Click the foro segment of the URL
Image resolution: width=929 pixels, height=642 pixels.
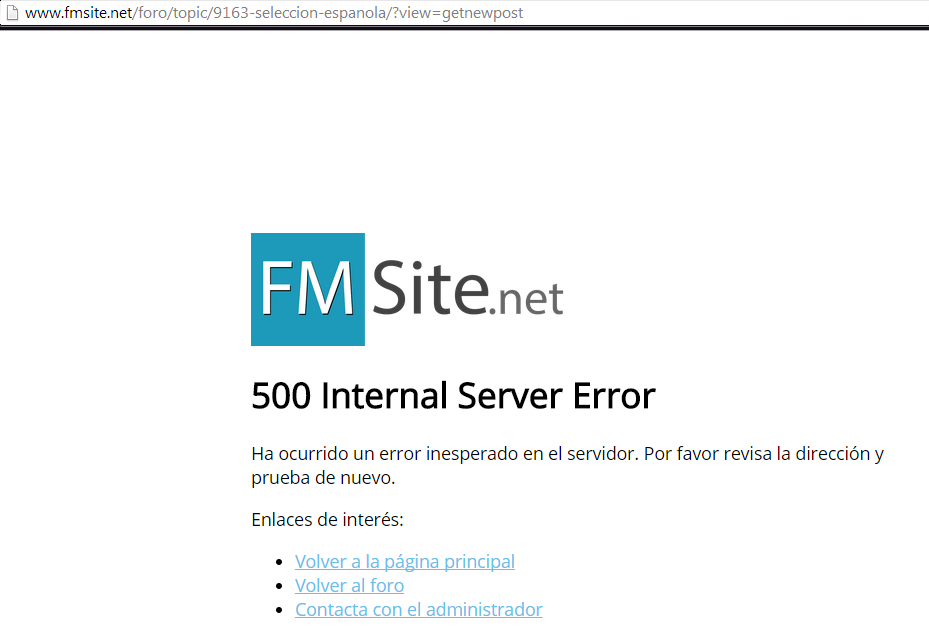pos(152,13)
